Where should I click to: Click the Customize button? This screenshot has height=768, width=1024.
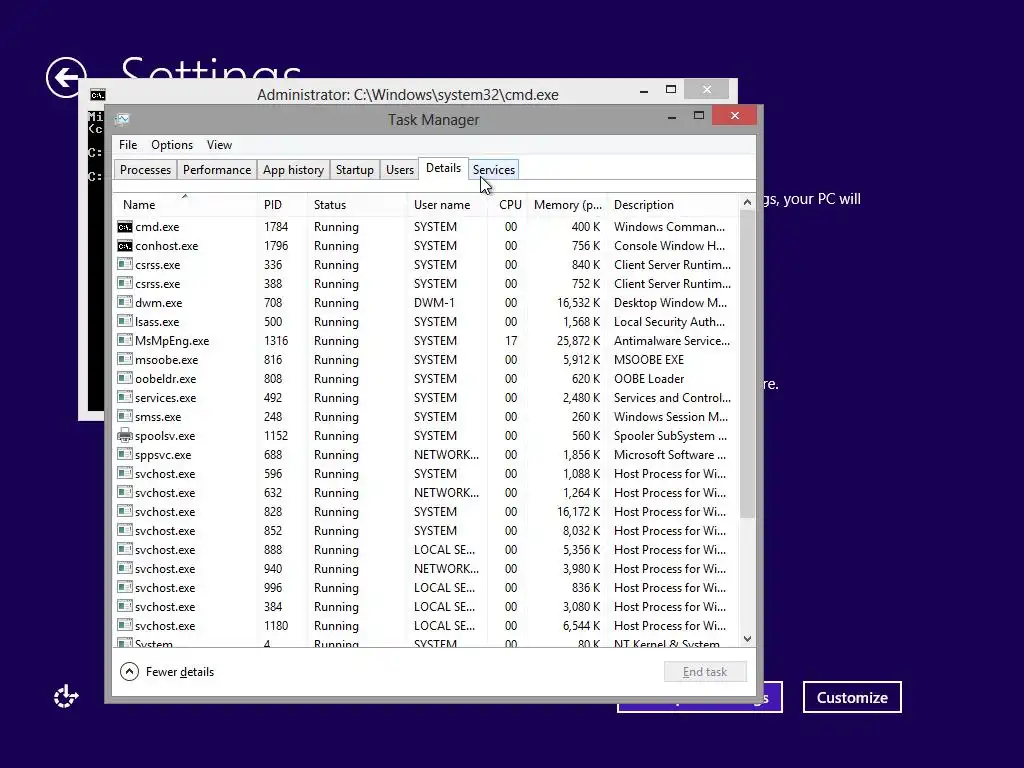(852, 697)
